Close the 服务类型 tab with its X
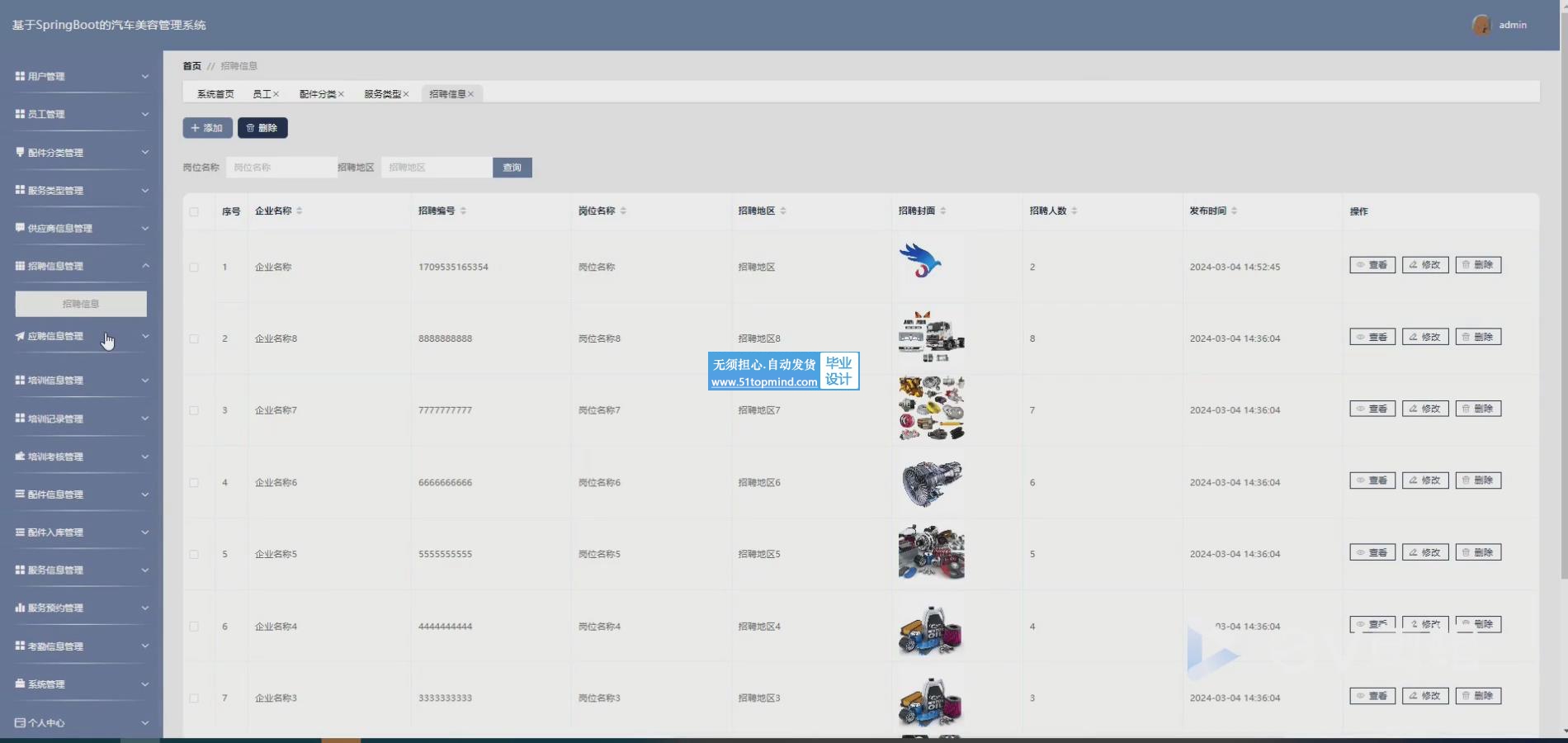1568x743 pixels. [x=406, y=94]
